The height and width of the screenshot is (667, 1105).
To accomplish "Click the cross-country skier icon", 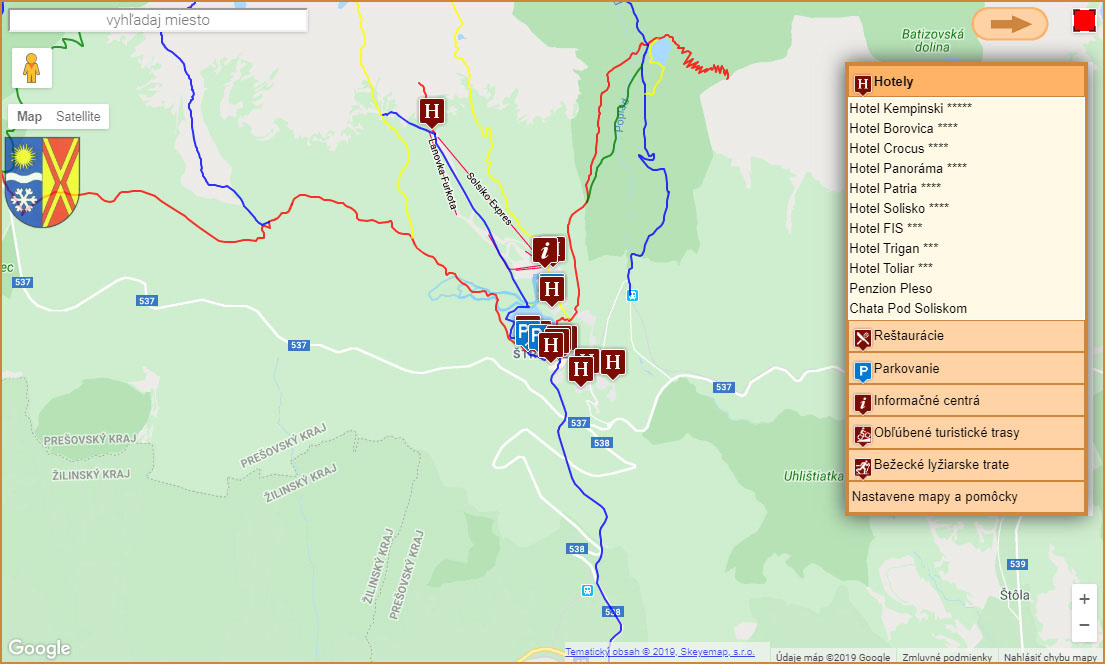I will (863, 467).
